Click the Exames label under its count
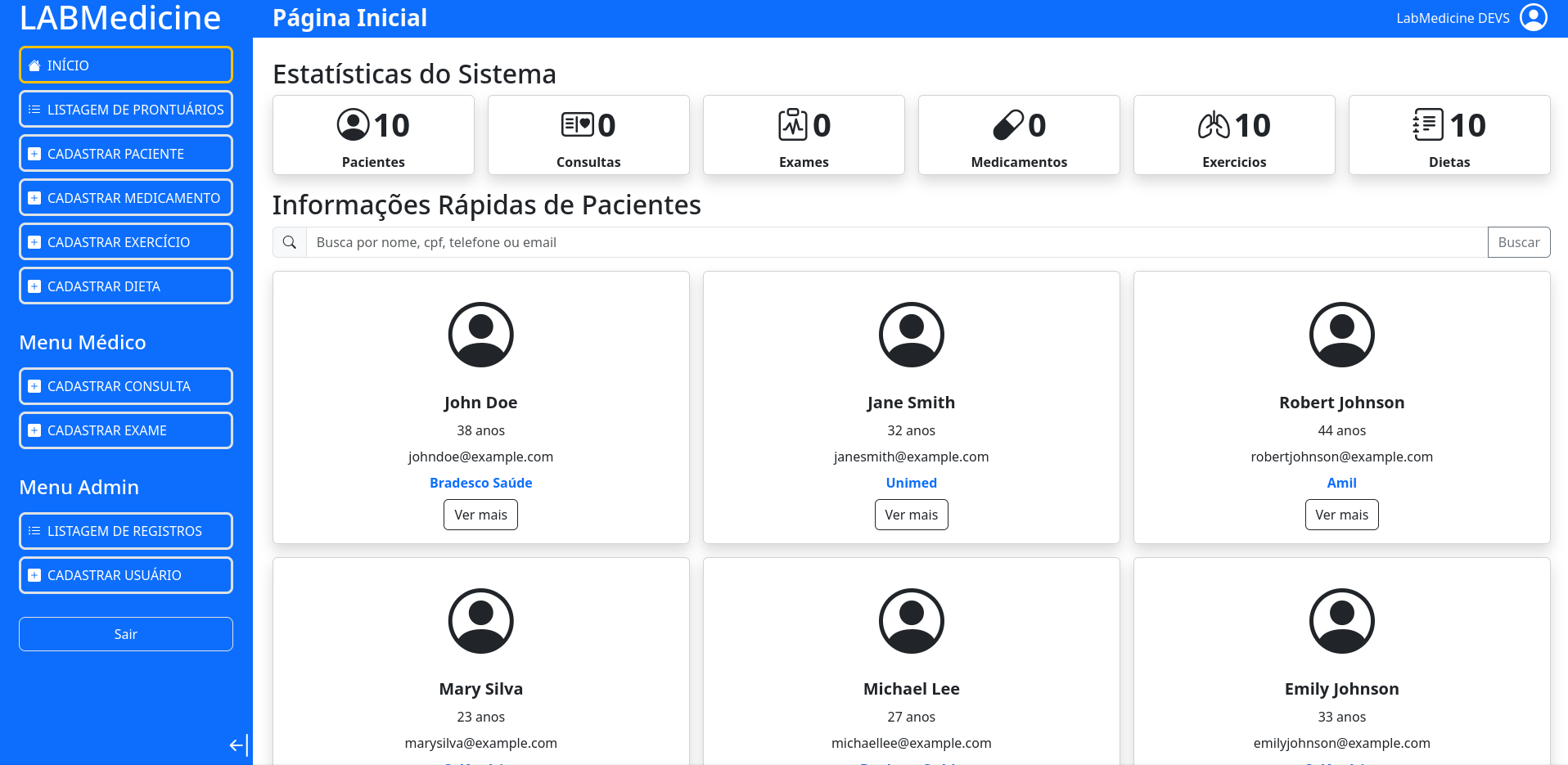 804,162
